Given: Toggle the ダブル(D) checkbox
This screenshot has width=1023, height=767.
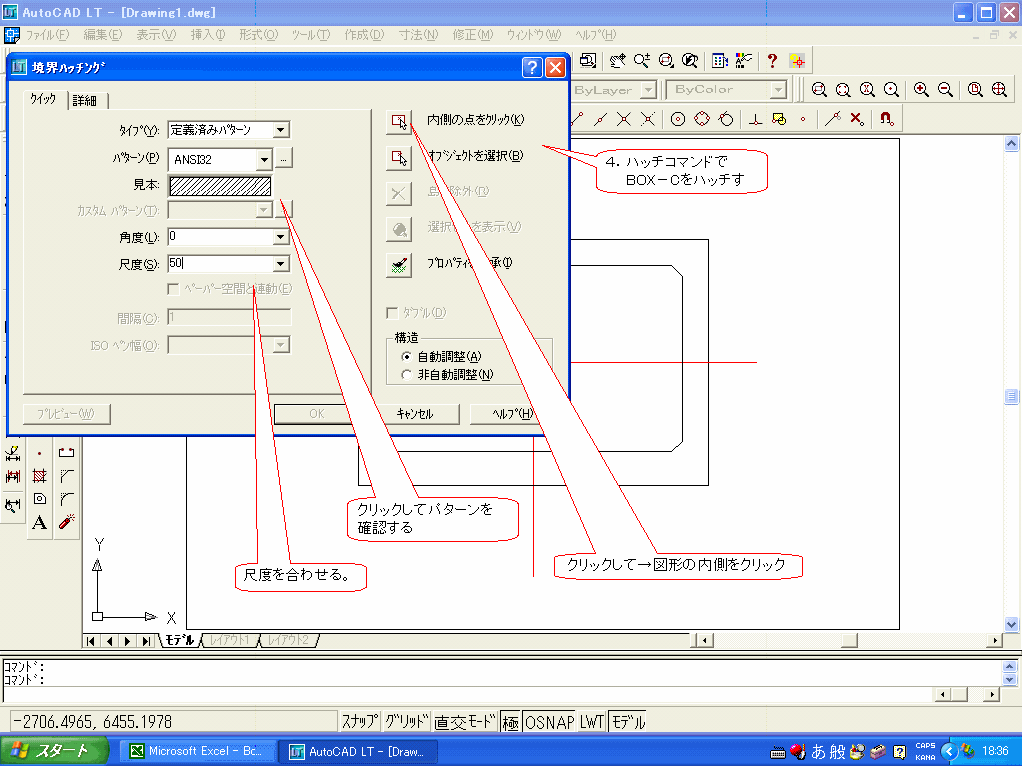Looking at the screenshot, I should click(x=392, y=314).
